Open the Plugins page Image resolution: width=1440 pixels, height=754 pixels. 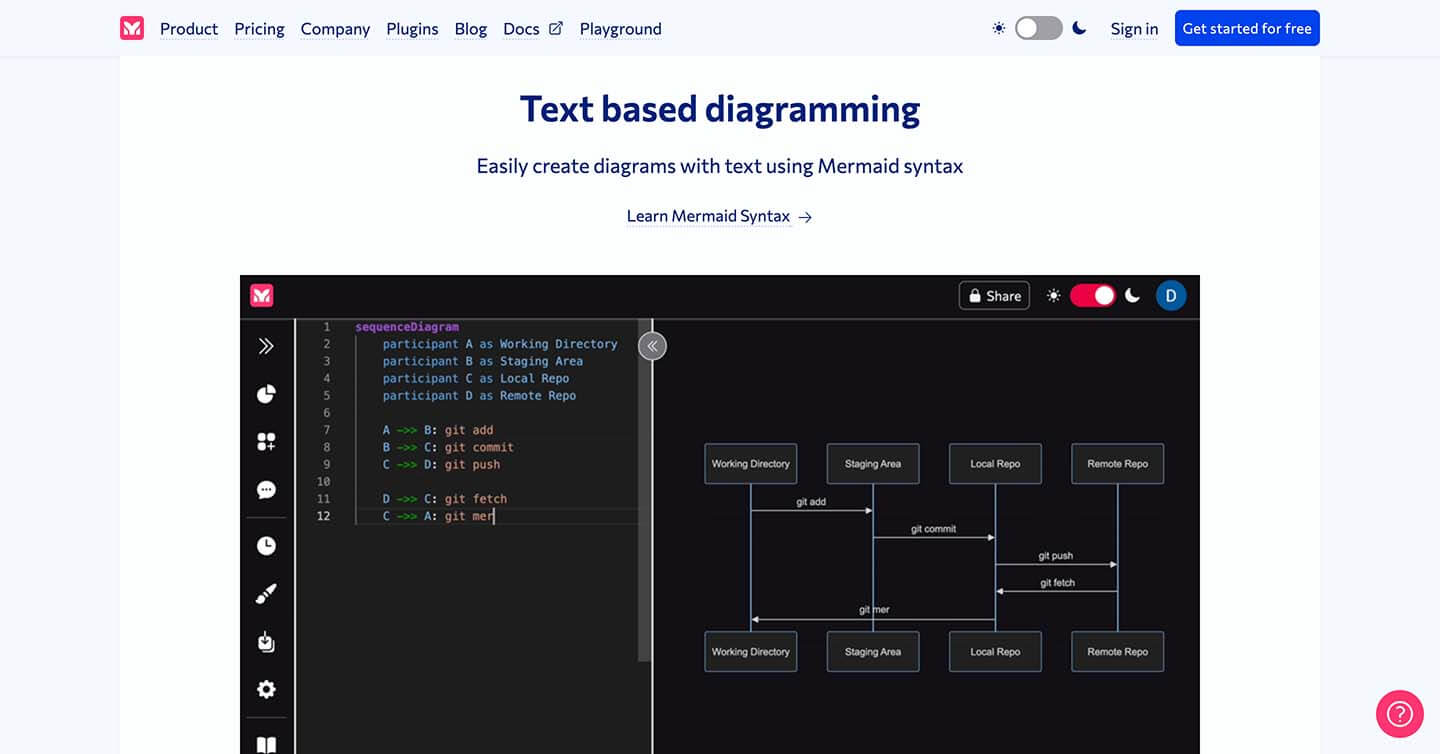pos(412,29)
